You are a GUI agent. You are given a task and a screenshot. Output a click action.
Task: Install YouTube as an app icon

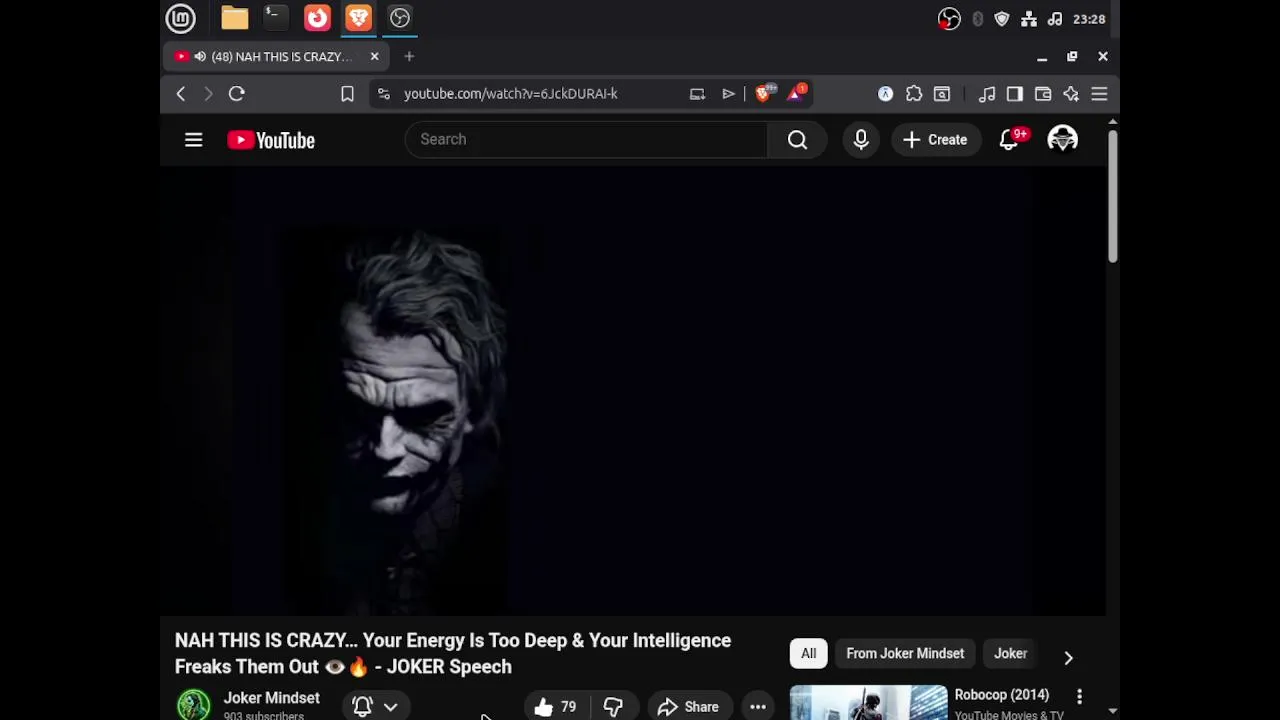(x=697, y=94)
